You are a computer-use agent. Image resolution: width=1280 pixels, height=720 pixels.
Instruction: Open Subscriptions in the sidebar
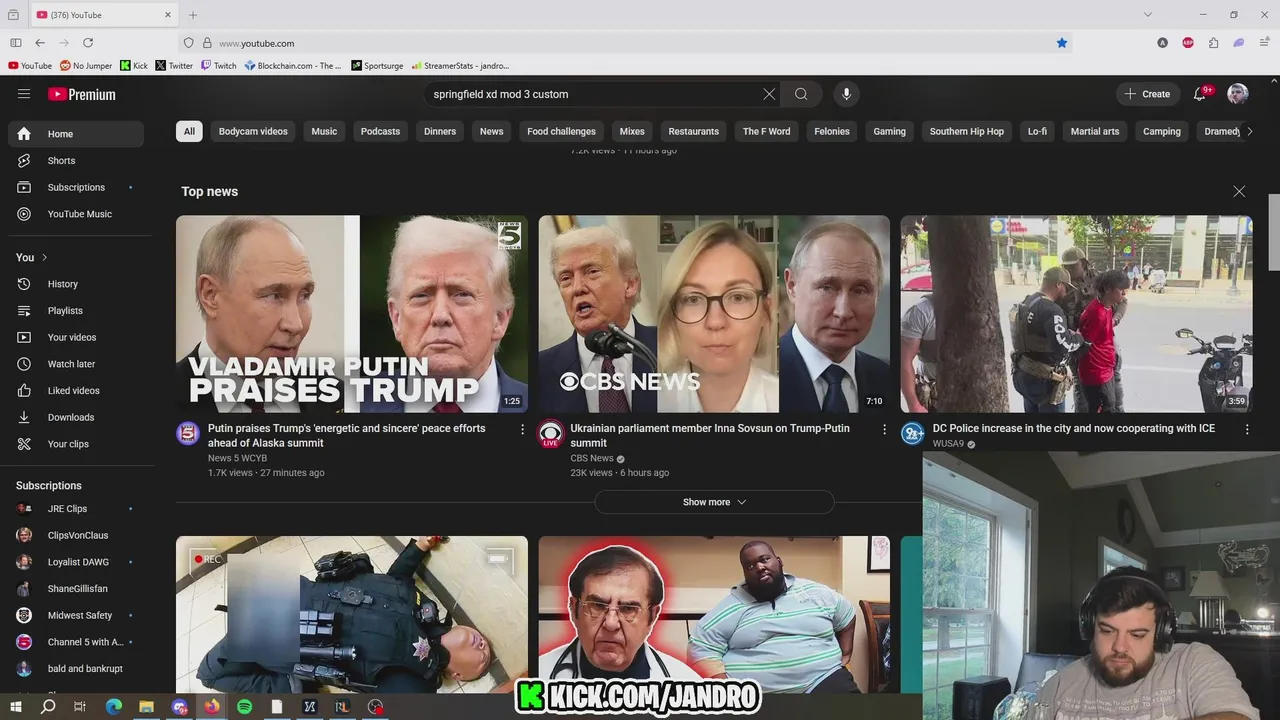(76, 187)
